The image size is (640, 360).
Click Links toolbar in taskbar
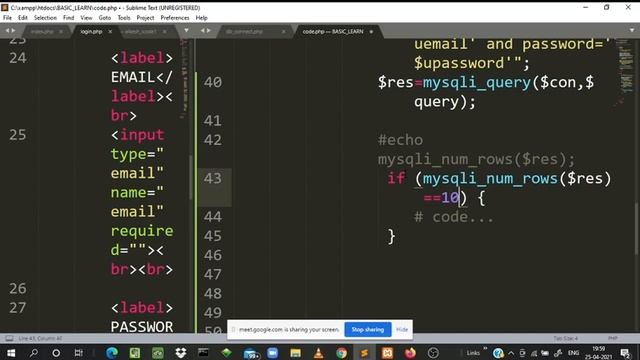tap(473, 353)
